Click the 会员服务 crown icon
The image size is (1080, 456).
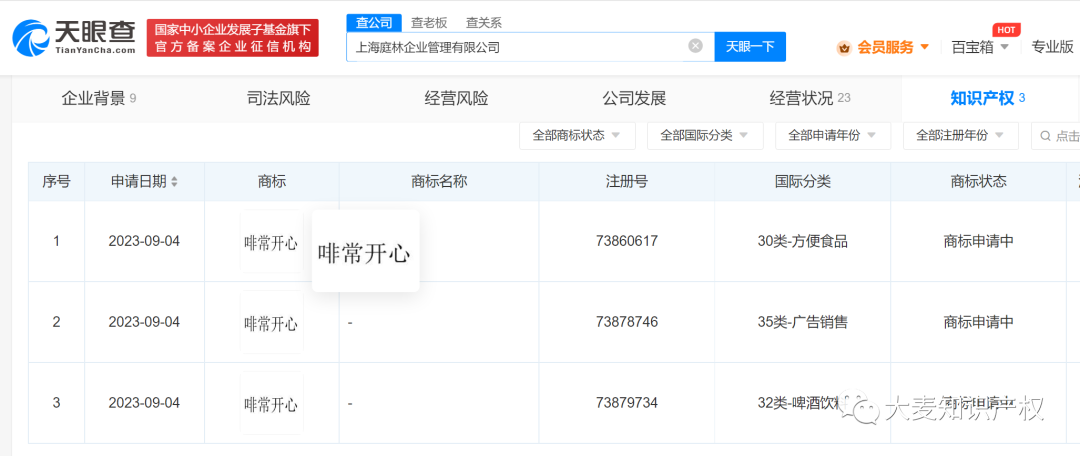(x=844, y=48)
